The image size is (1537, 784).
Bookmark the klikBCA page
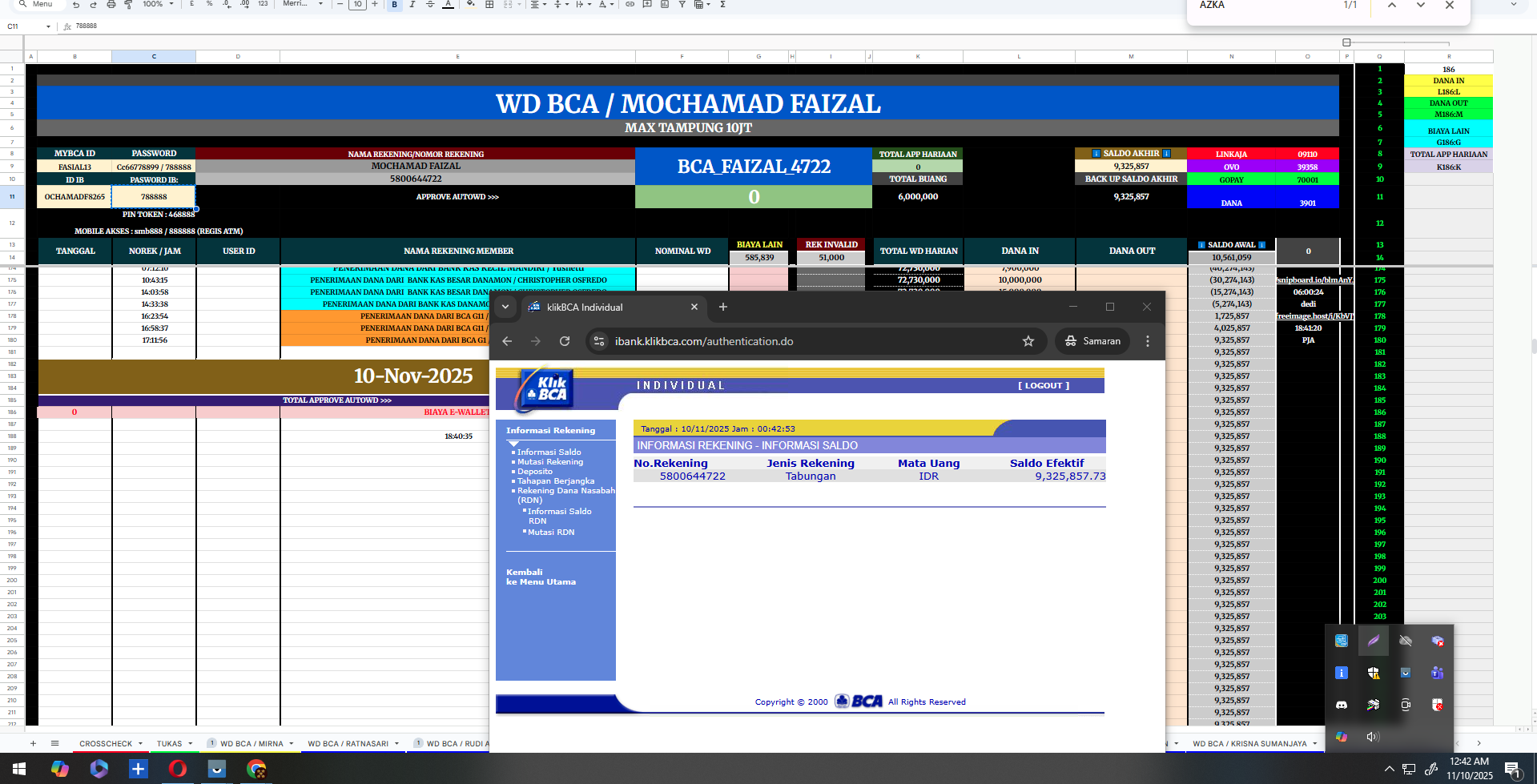point(1028,341)
